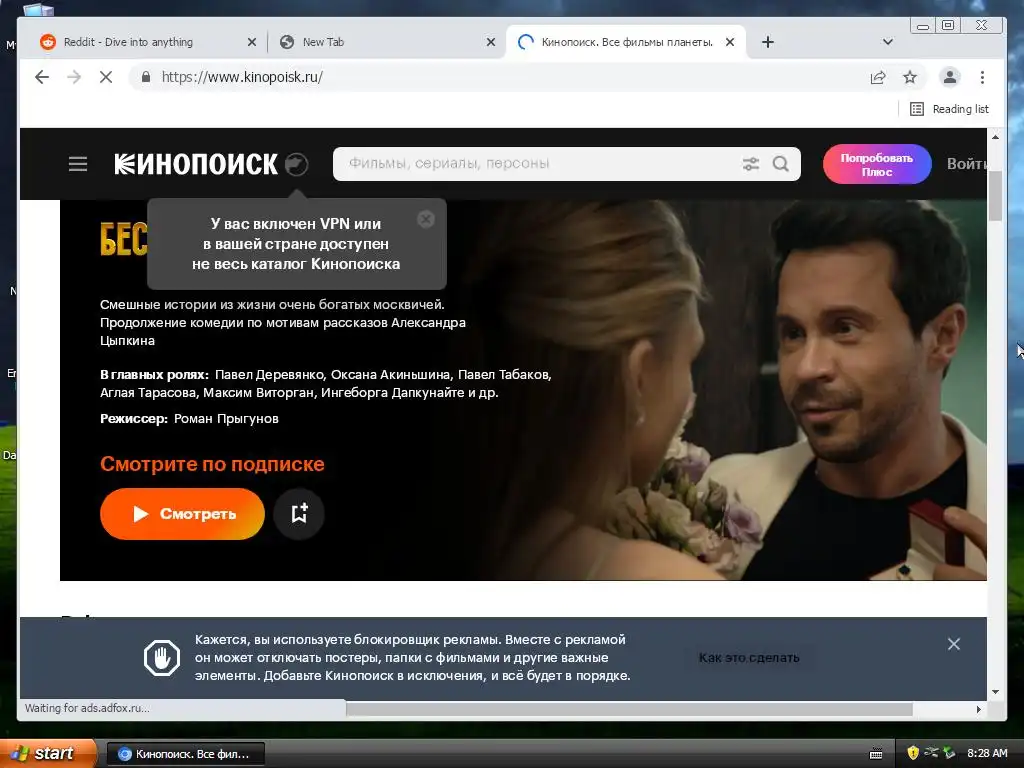The image size is (1024, 768).
Task: Click the site lock icon
Action: tap(146, 77)
